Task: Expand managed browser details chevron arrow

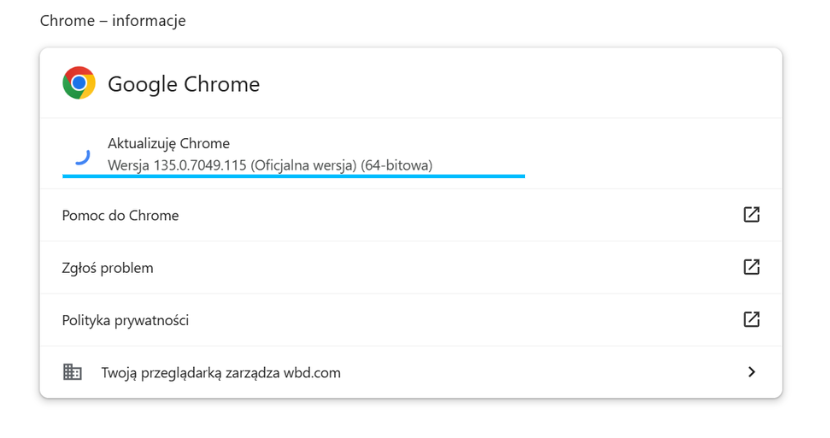Action: pyautogui.click(x=751, y=372)
